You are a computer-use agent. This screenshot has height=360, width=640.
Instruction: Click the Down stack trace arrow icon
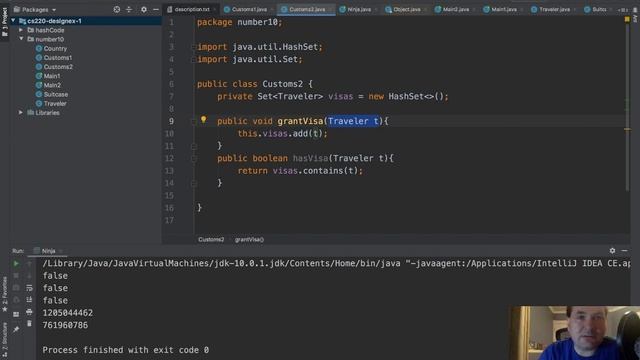[29, 276]
